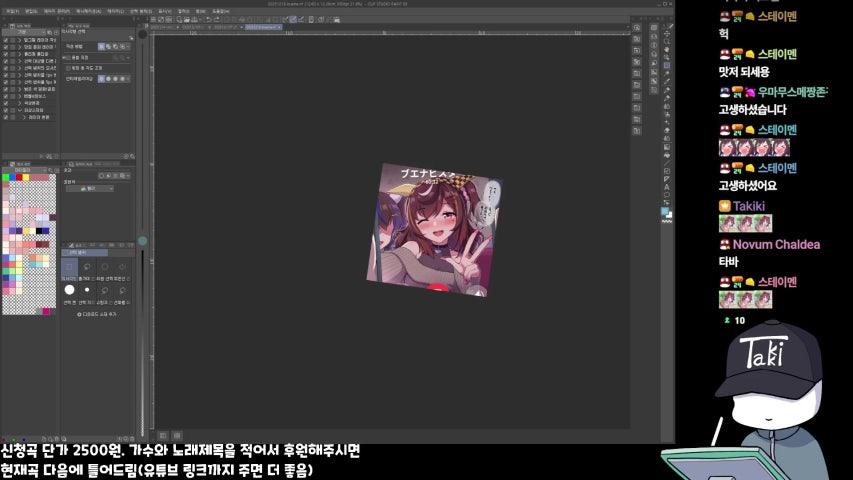Open the color set name dropdown
The height and width of the screenshot is (480, 853).
[x=24, y=170]
